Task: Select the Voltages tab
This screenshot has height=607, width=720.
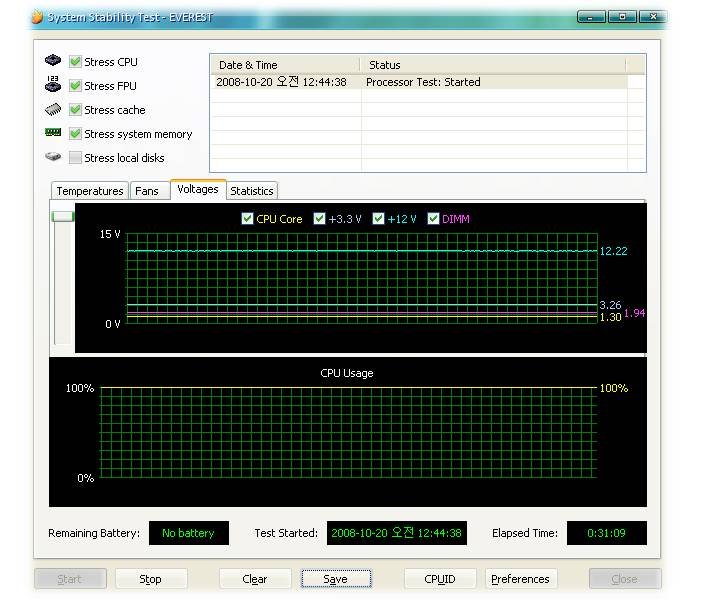Action: (198, 189)
